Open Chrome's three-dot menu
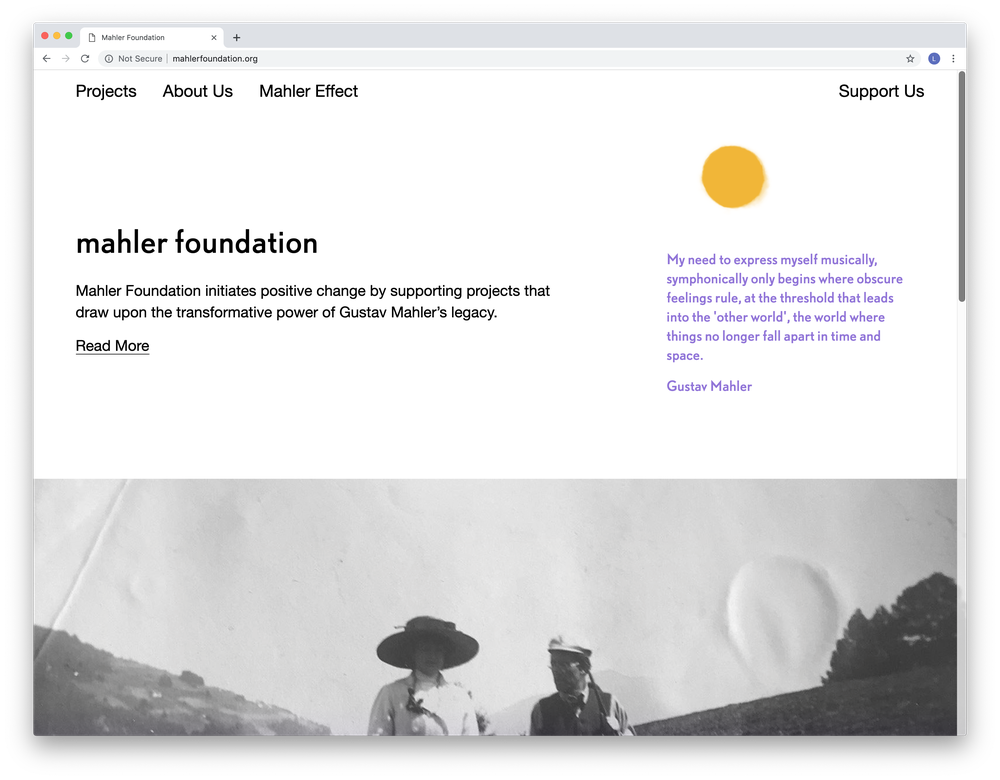The width and height of the screenshot is (1000, 780). 953,59
